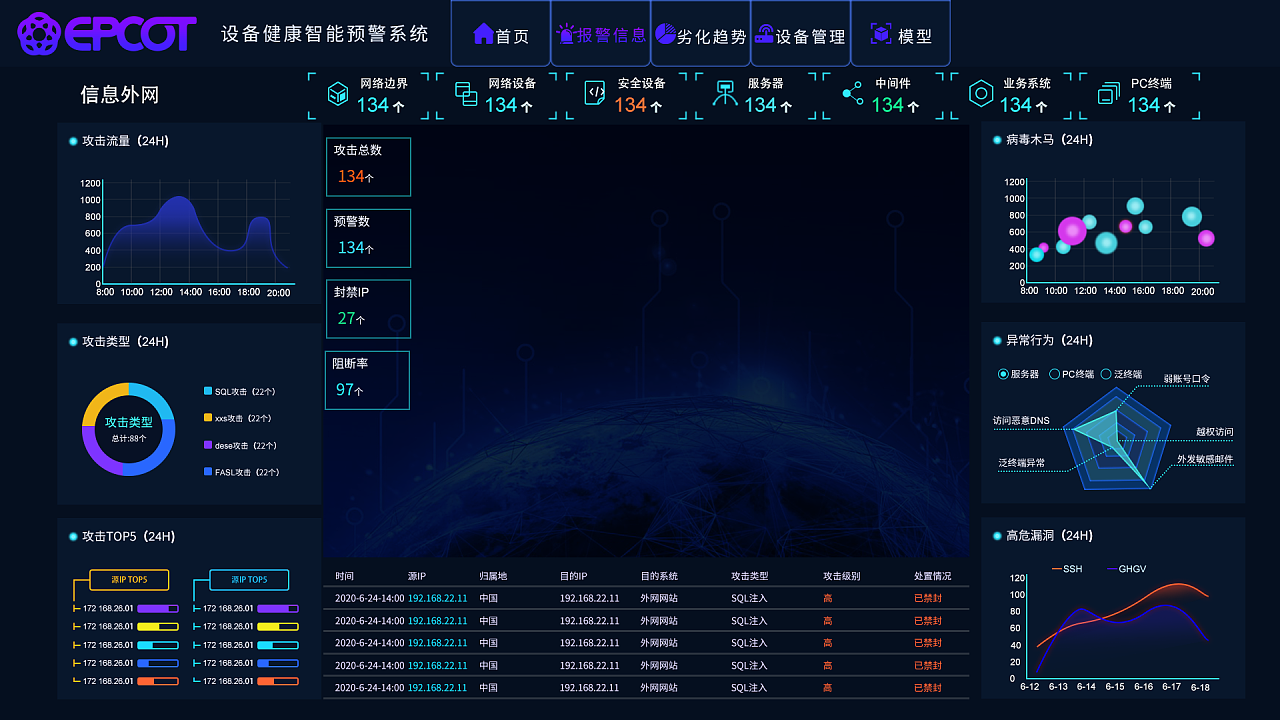This screenshot has height=720, width=1280.
Task: Click the orange bar in blue TOP5 list
Action: [x=278, y=681]
